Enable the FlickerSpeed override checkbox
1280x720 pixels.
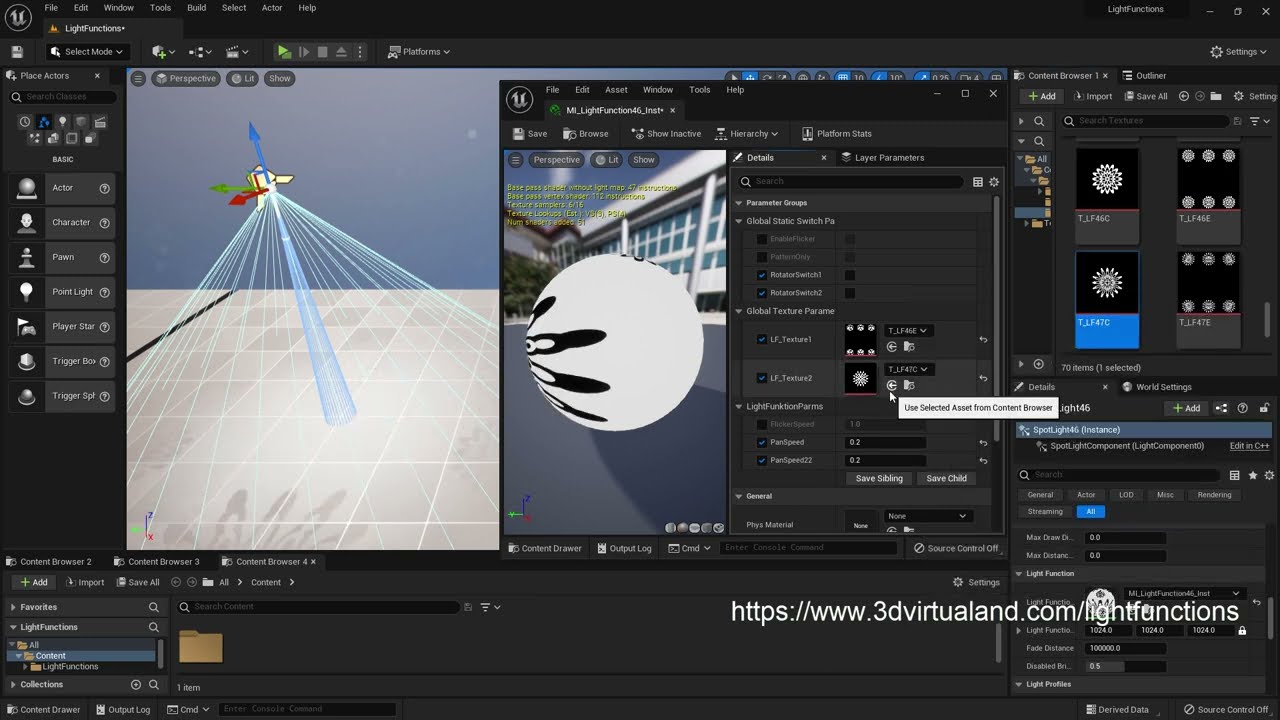[x=762, y=424]
